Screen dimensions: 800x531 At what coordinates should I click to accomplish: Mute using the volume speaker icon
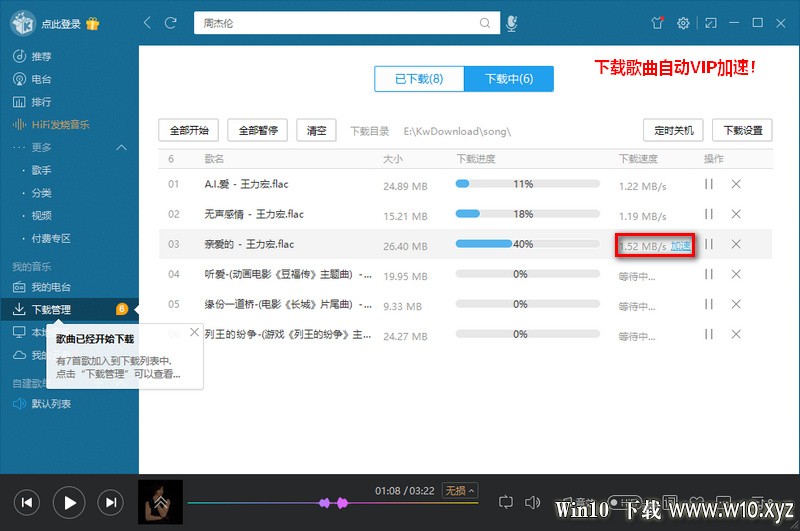tap(532, 502)
